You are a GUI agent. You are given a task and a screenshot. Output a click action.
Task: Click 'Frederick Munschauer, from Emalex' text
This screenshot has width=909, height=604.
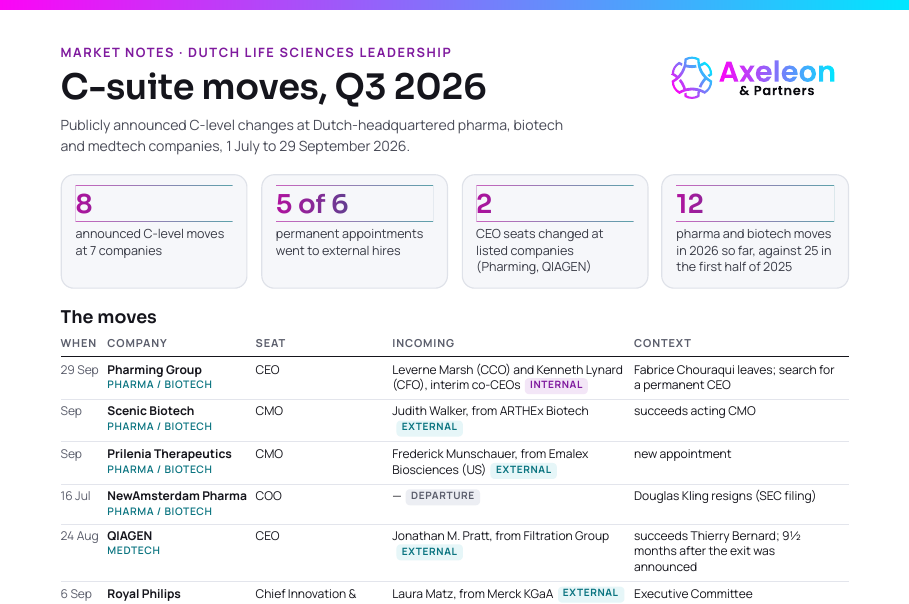pos(490,454)
